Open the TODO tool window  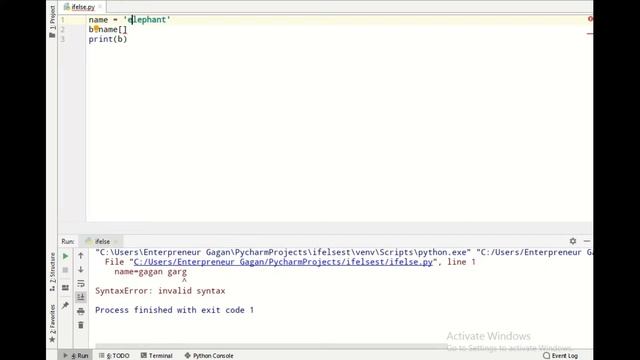pyautogui.click(x=114, y=356)
